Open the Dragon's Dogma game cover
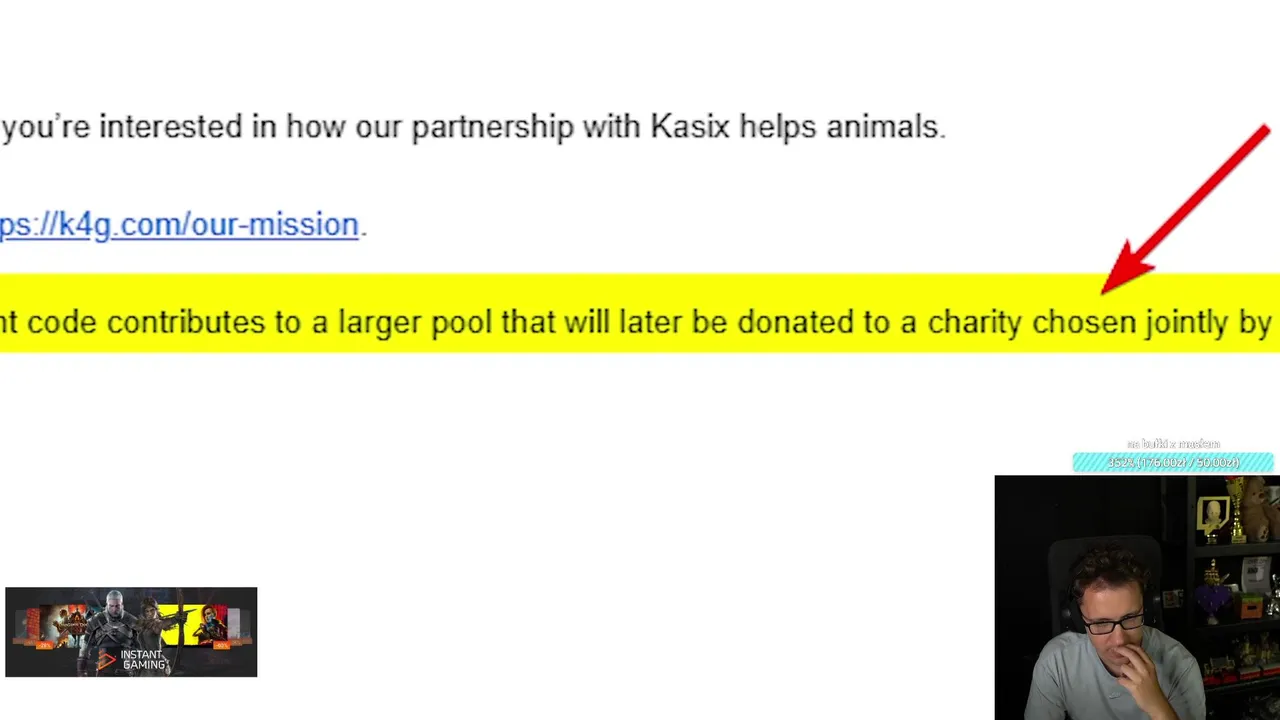Viewport: 1280px width, 720px height. click(63, 626)
